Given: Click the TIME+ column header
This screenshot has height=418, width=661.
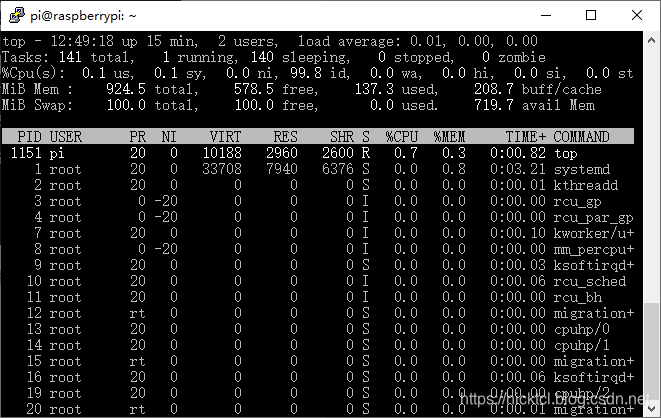Looking at the screenshot, I should click(526, 137).
